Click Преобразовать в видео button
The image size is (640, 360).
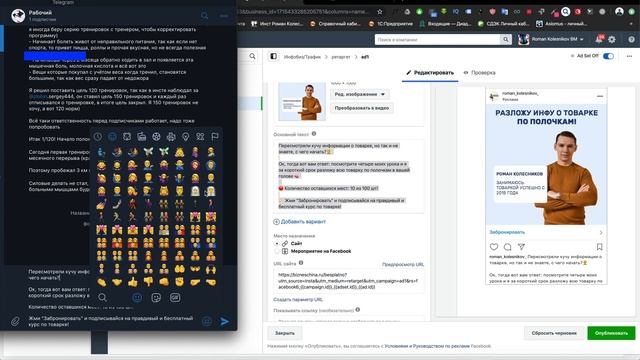pyautogui.click(x=362, y=108)
